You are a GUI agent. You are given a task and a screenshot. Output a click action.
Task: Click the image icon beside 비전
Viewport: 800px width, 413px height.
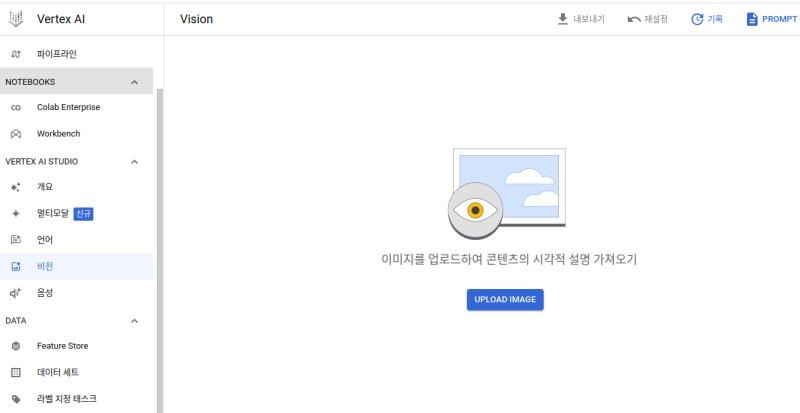tap(16, 266)
